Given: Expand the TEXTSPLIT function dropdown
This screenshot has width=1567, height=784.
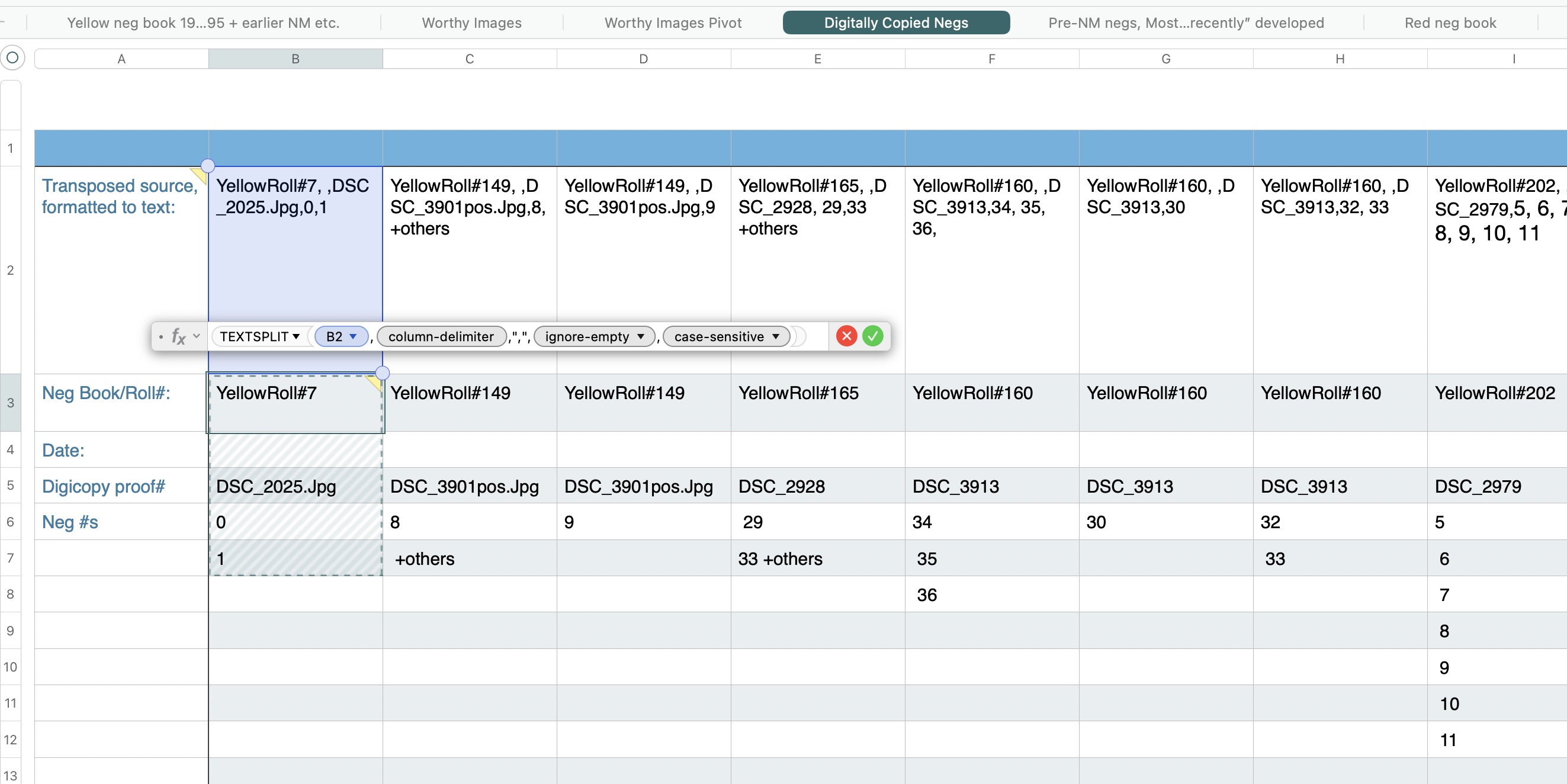Looking at the screenshot, I should pyautogui.click(x=296, y=336).
